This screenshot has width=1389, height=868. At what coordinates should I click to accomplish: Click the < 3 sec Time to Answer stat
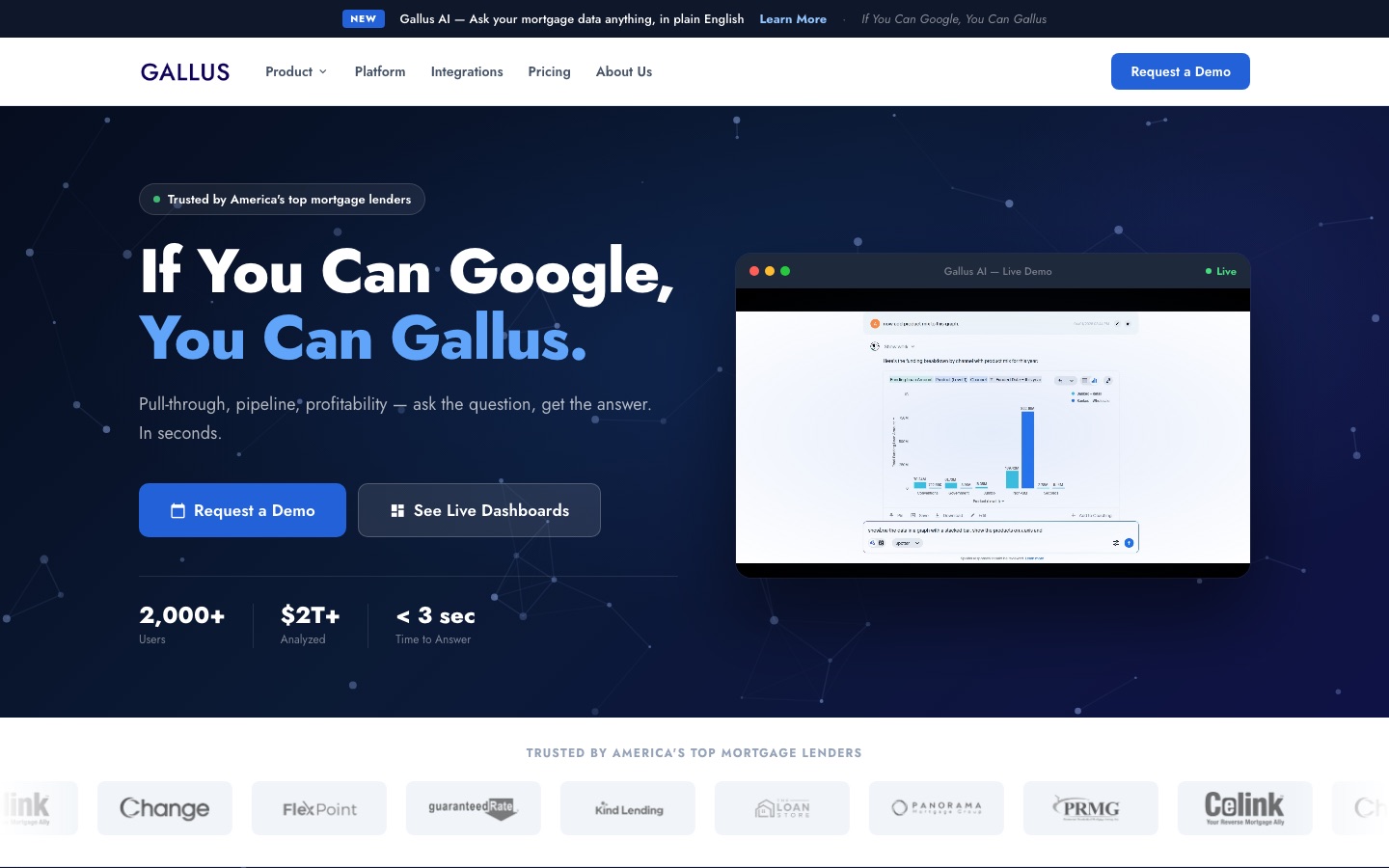(x=435, y=624)
